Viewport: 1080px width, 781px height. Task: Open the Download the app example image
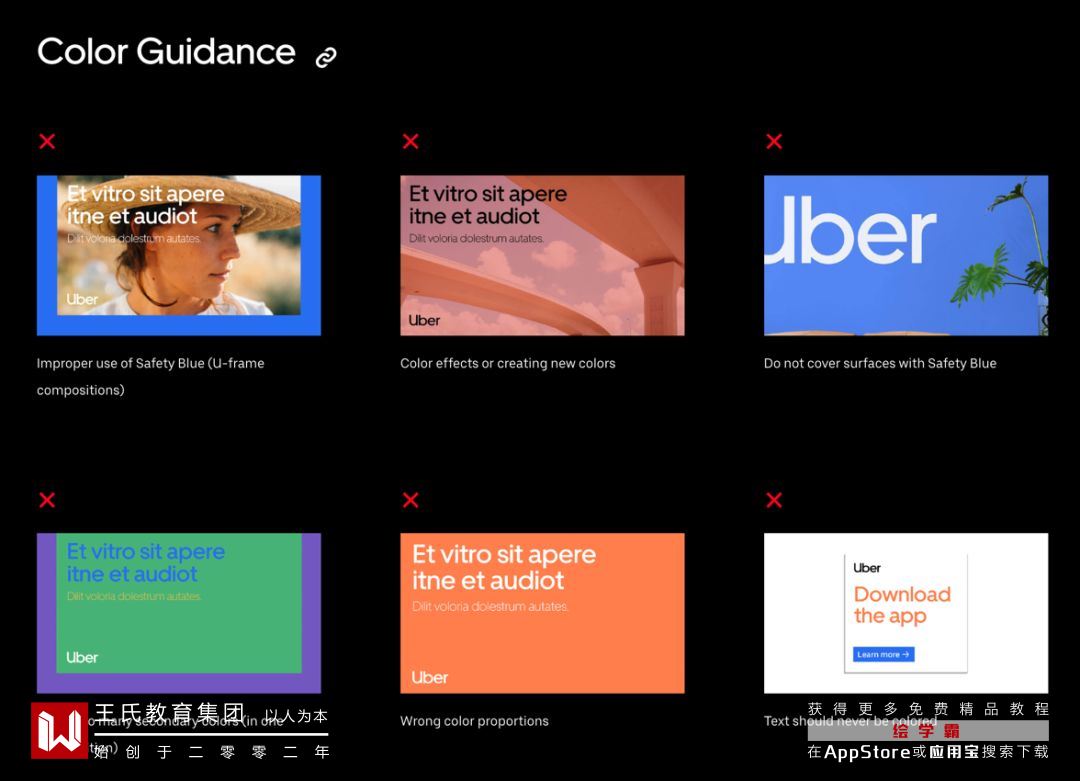point(906,613)
